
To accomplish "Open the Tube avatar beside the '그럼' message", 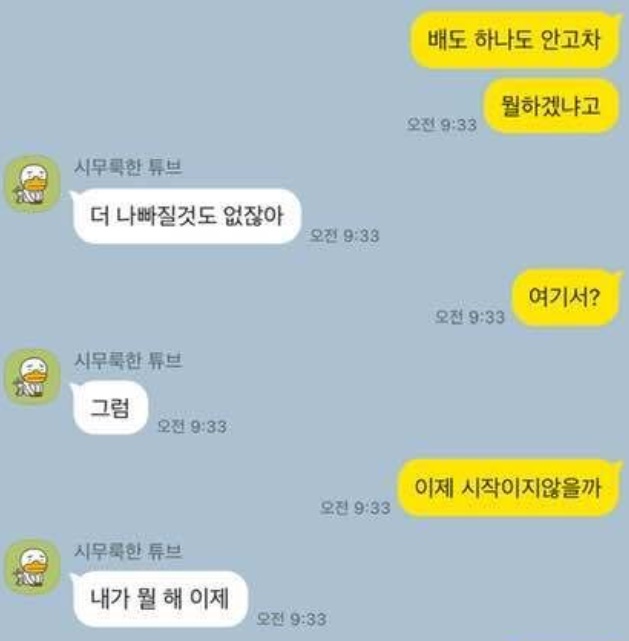I will pyautogui.click(x=32, y=377).
